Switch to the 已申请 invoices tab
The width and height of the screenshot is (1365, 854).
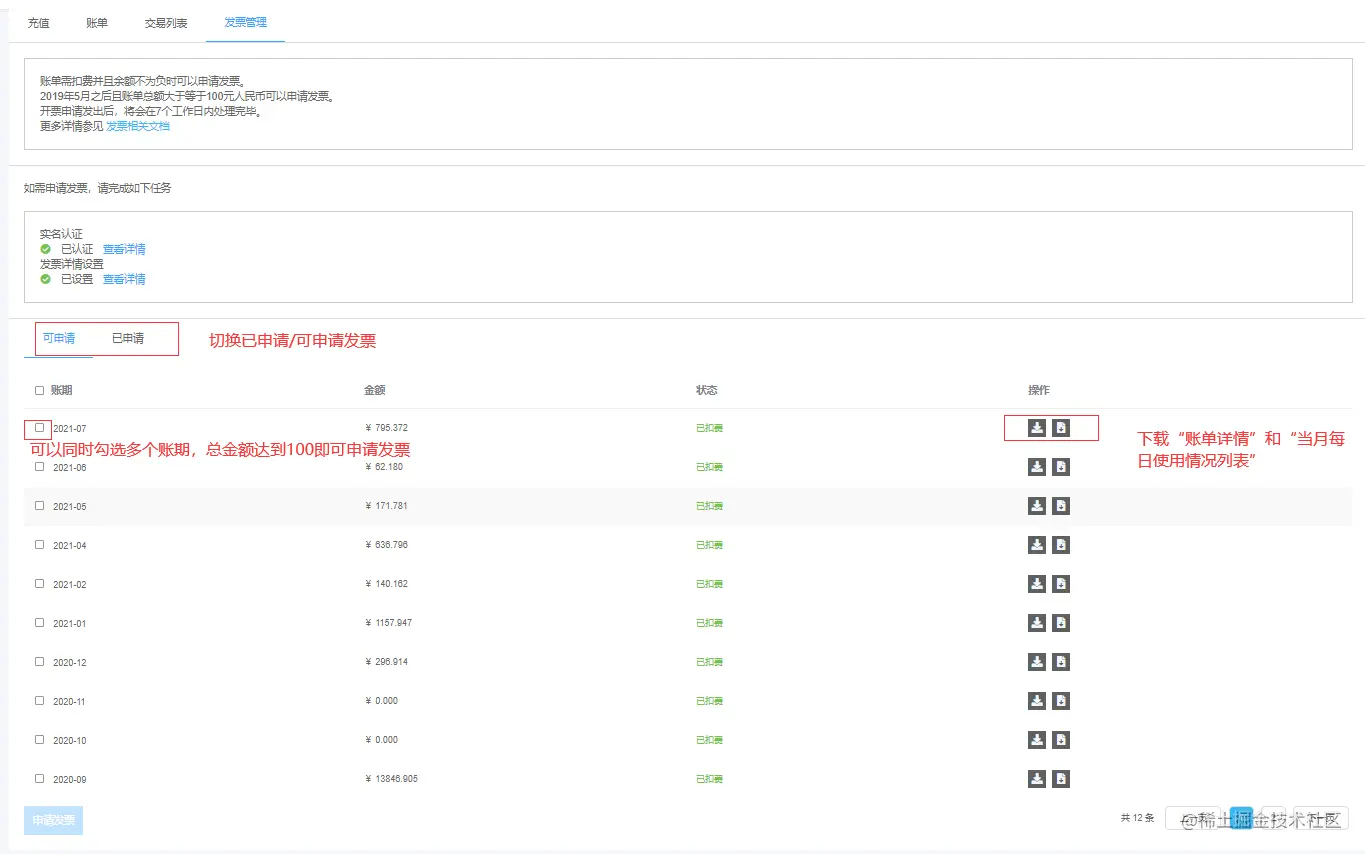128,338
